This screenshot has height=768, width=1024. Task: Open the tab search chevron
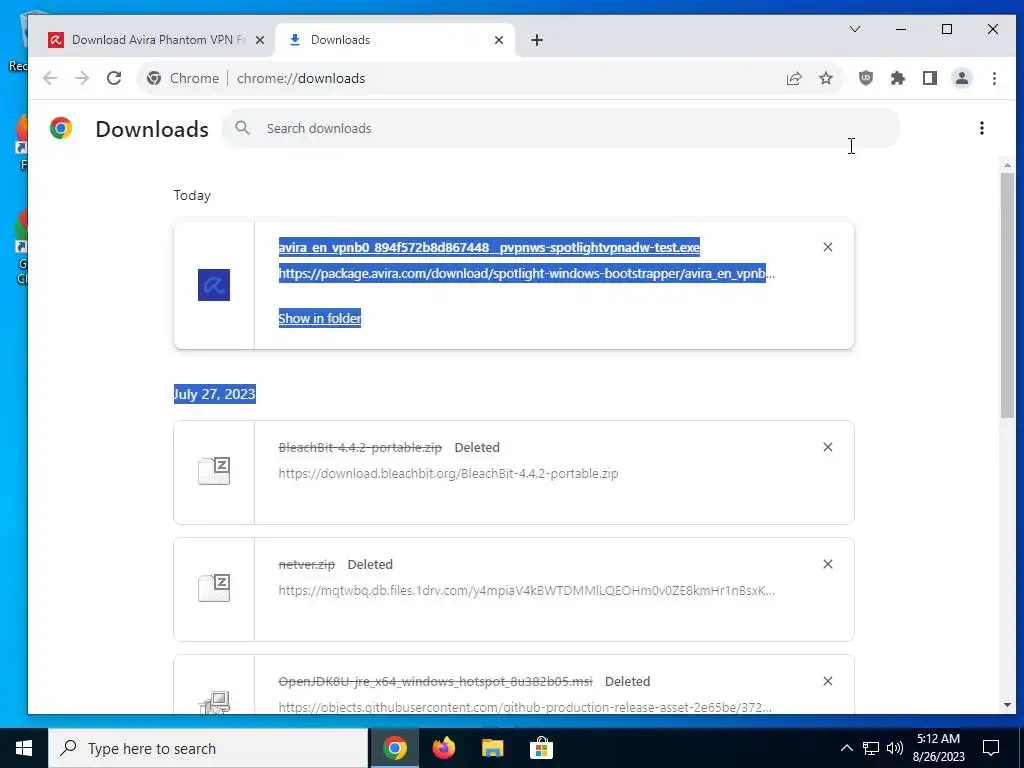[x=855, y=29]
